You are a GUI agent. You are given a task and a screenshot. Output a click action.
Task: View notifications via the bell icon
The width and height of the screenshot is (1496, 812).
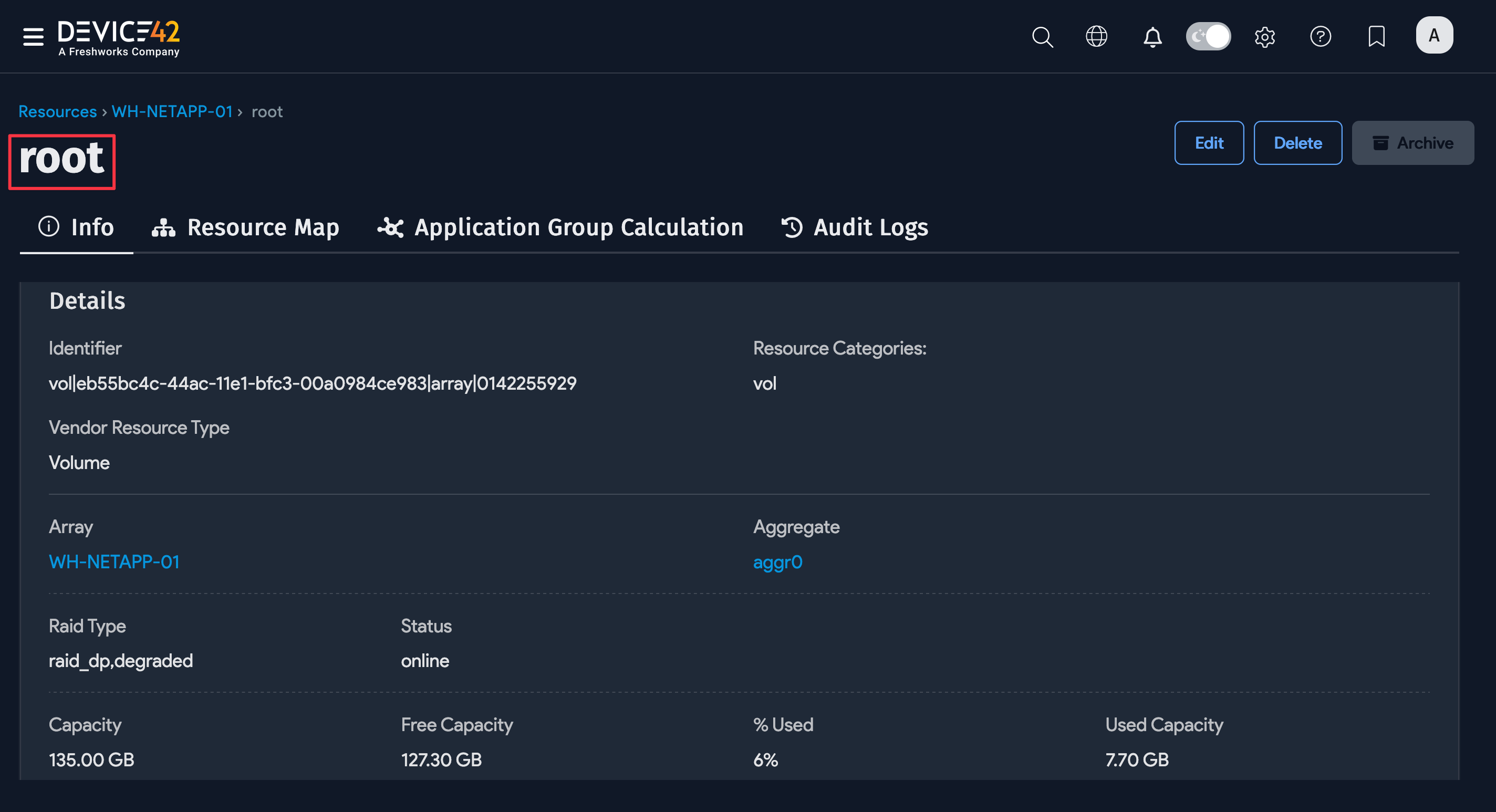point(1153,37)
